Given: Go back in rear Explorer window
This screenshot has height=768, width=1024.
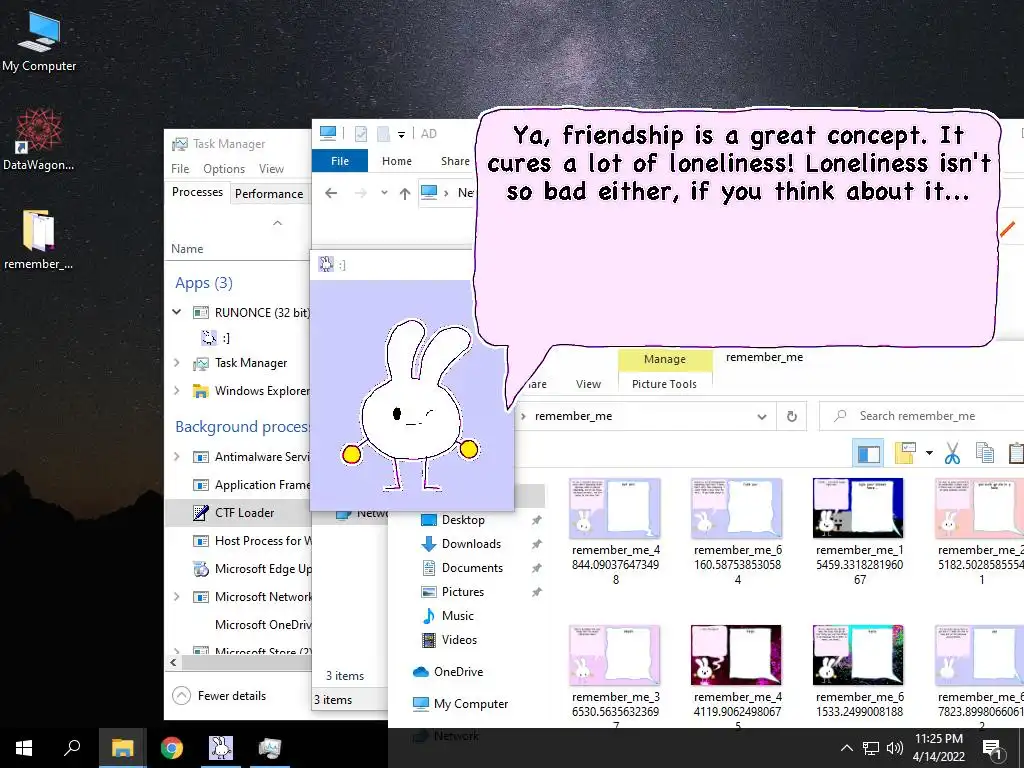Looking at the screenshot, I should coord(331,193).
